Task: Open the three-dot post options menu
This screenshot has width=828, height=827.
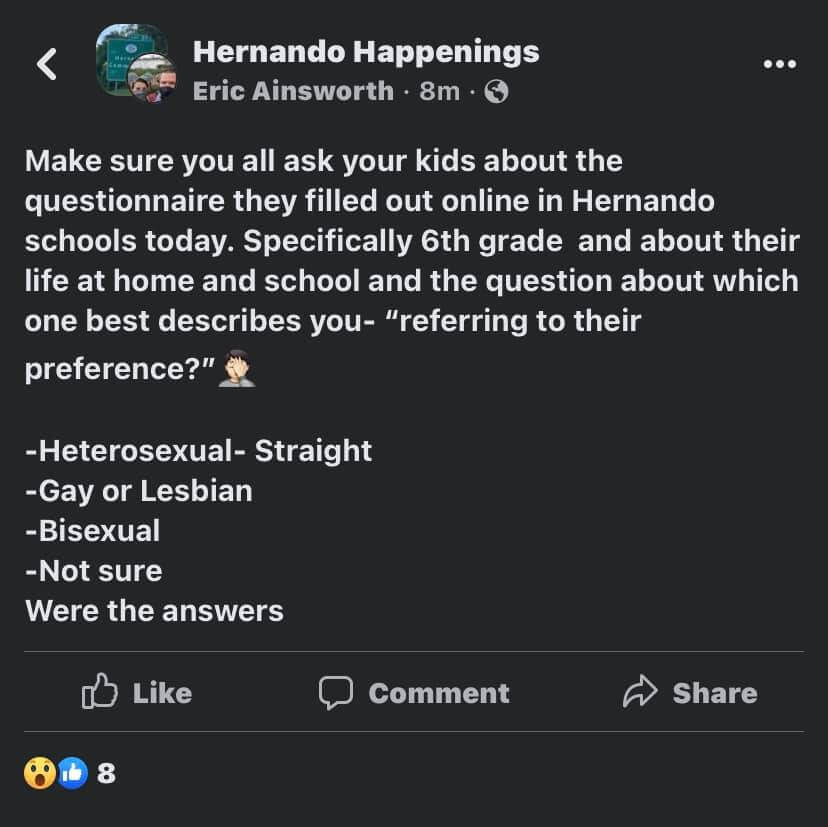Action: point(780,64)
